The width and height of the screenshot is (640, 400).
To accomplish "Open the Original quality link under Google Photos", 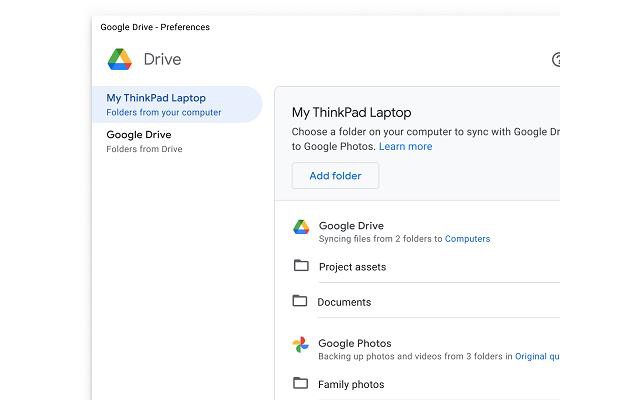I will [537, 356].
